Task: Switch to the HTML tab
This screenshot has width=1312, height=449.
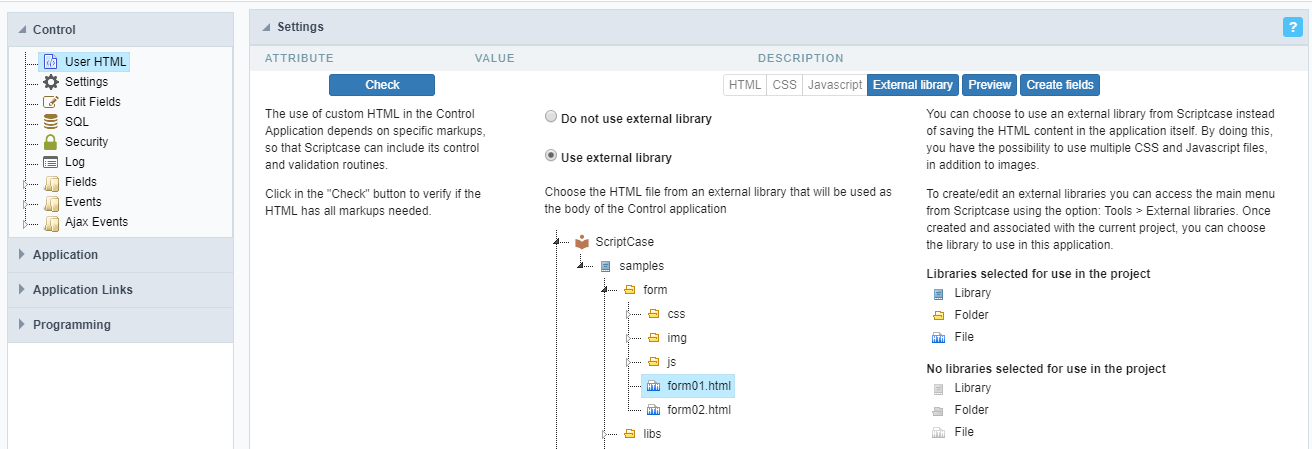Action: (x=745, y=85)
